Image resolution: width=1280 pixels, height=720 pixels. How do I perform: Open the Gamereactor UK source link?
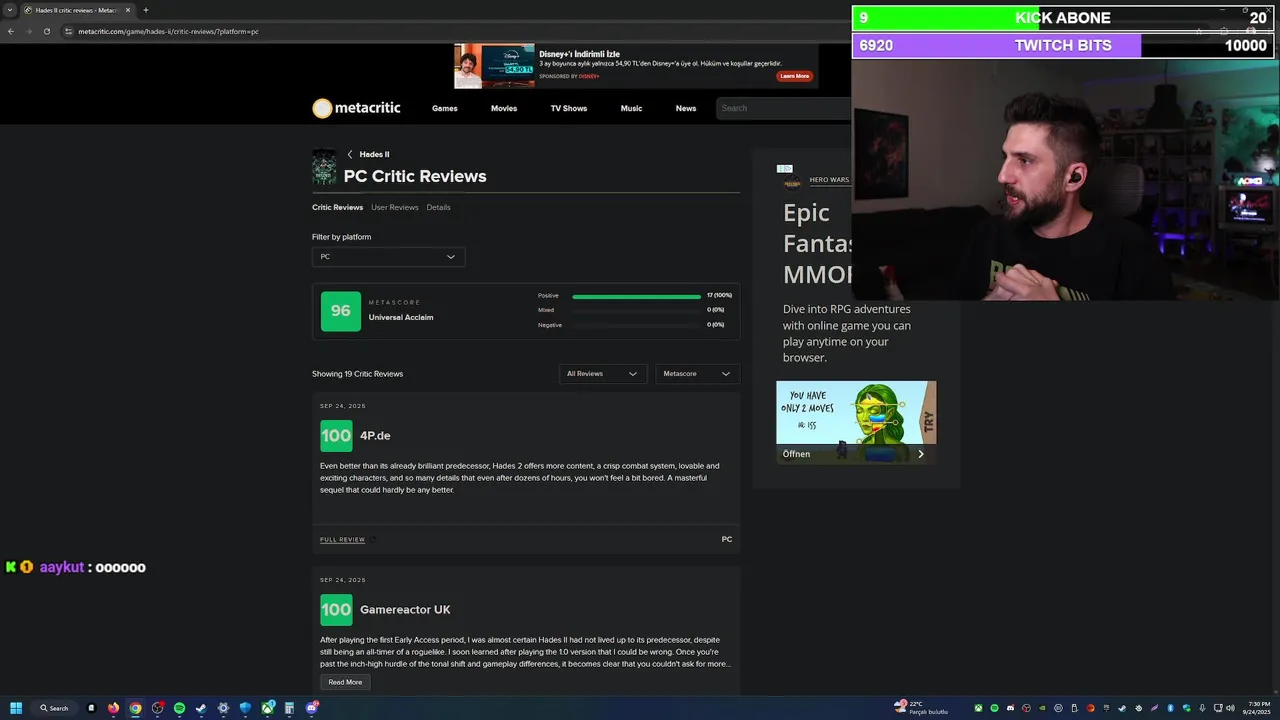[405, 610]
